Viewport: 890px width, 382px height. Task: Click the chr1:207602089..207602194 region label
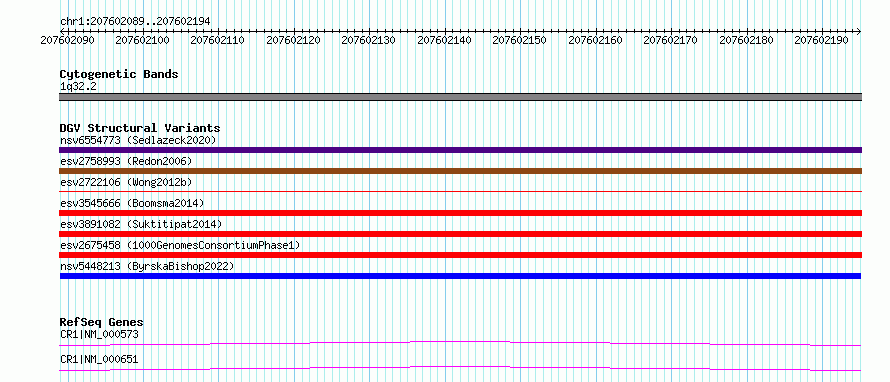(x=135, y=22)
